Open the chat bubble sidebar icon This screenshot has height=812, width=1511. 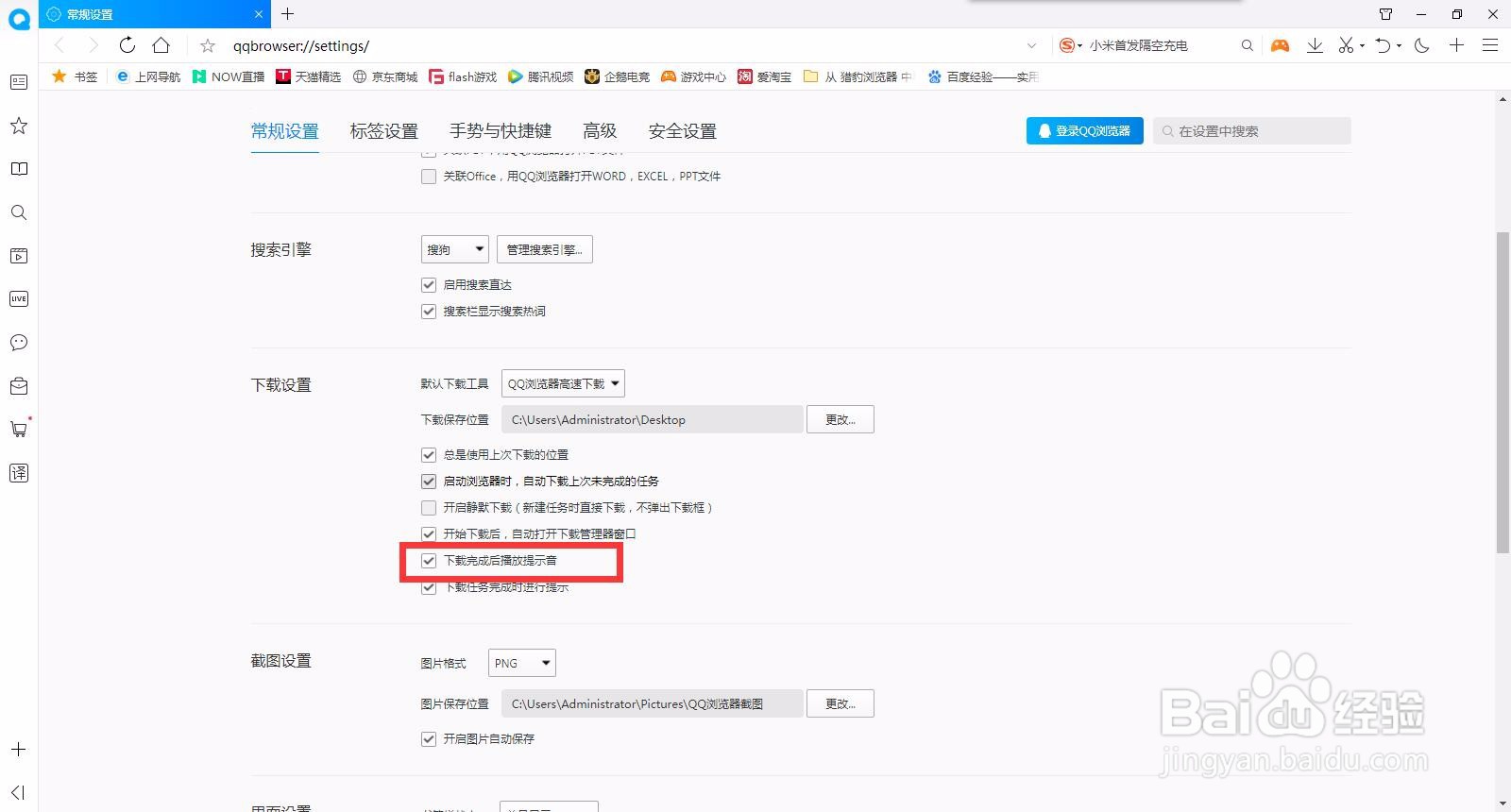click(x=19, y=343)
